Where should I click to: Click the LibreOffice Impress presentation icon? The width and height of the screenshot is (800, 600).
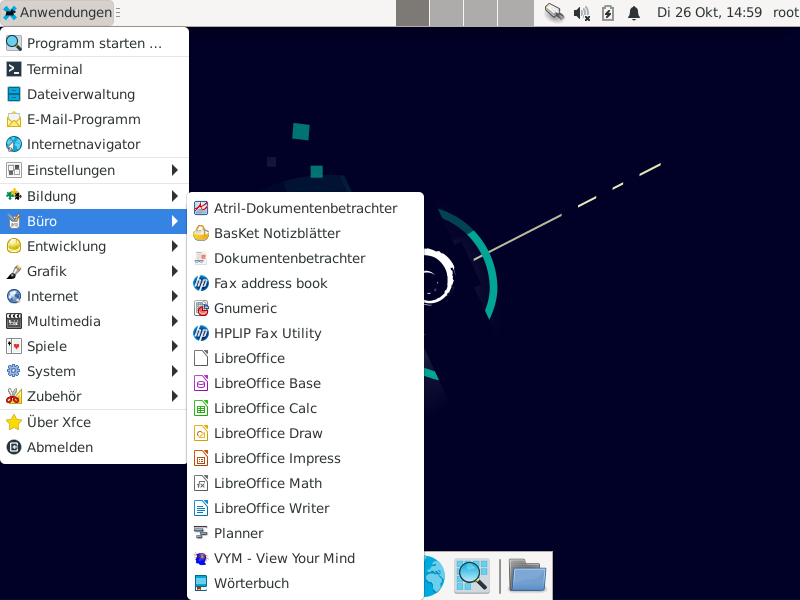click(x=201, y=458)
